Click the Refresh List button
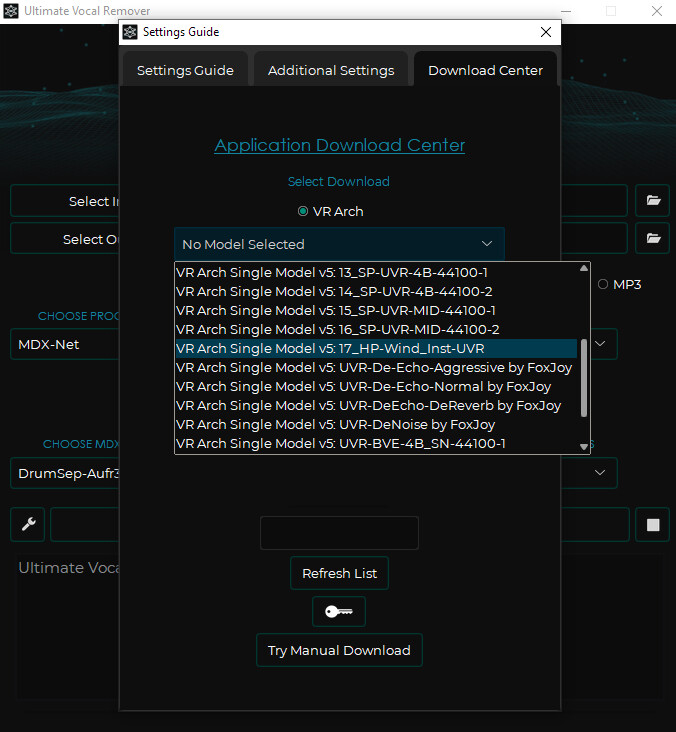The image size is (676, 732). (x=339, y=573)
